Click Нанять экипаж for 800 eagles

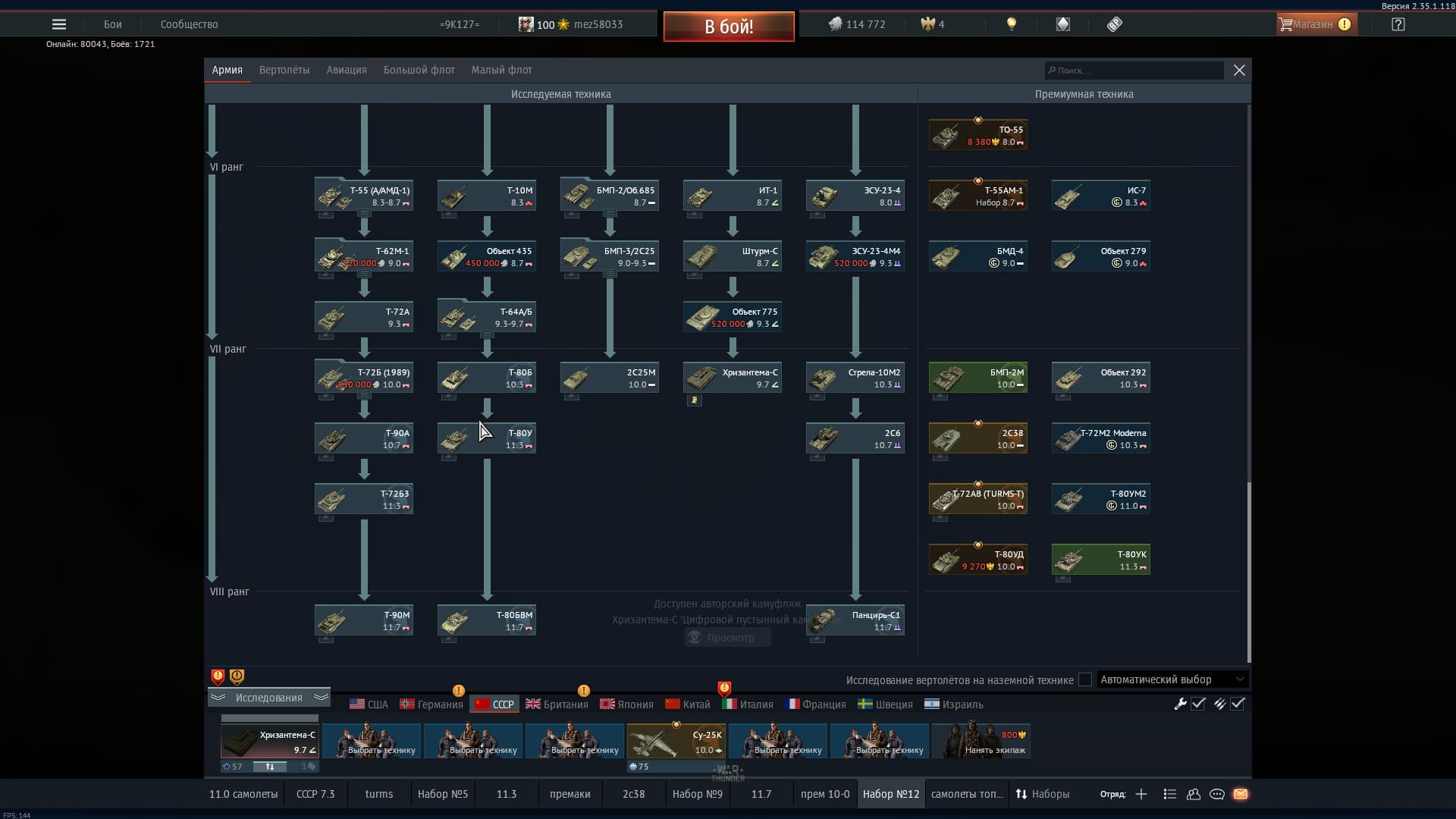[981, 741]
